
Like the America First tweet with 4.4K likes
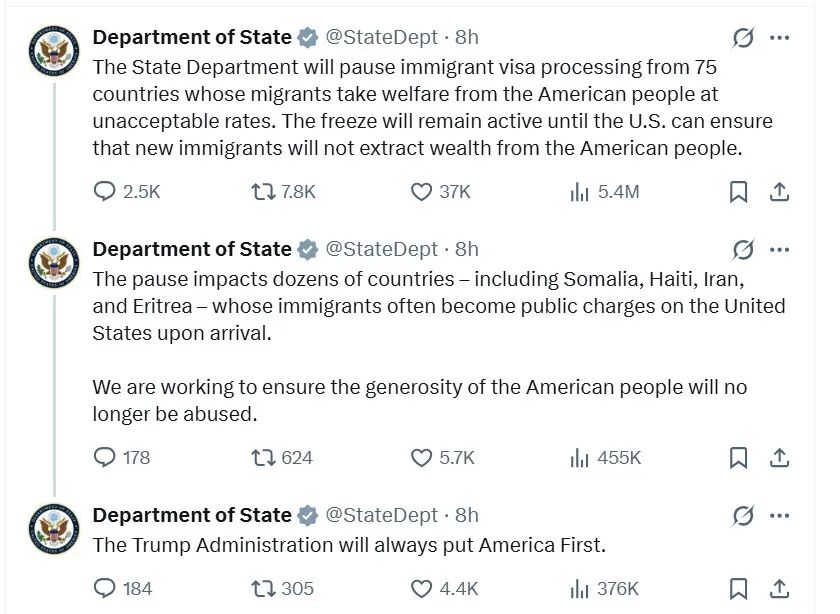[x=422, y=588]
